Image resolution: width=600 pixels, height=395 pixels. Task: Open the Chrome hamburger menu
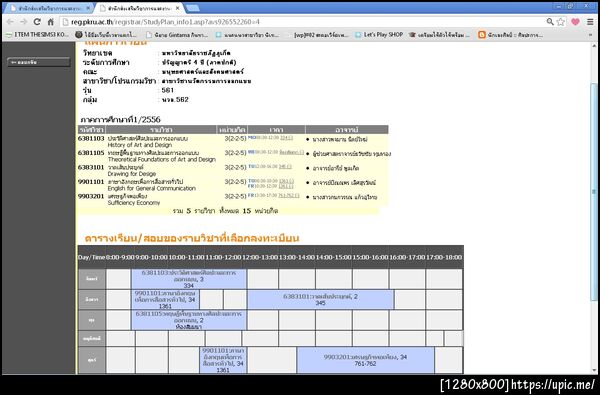pos(590,22)
